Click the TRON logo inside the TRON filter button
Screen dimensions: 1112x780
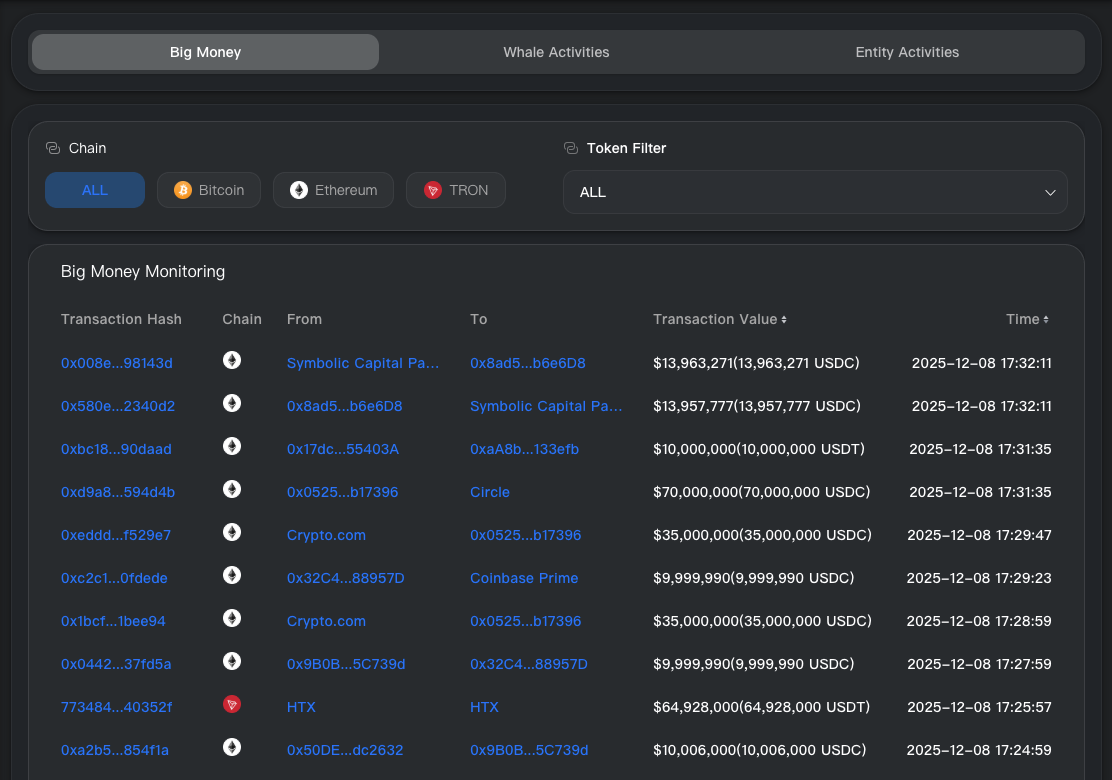pyautogui.click(x=432, y=189)
